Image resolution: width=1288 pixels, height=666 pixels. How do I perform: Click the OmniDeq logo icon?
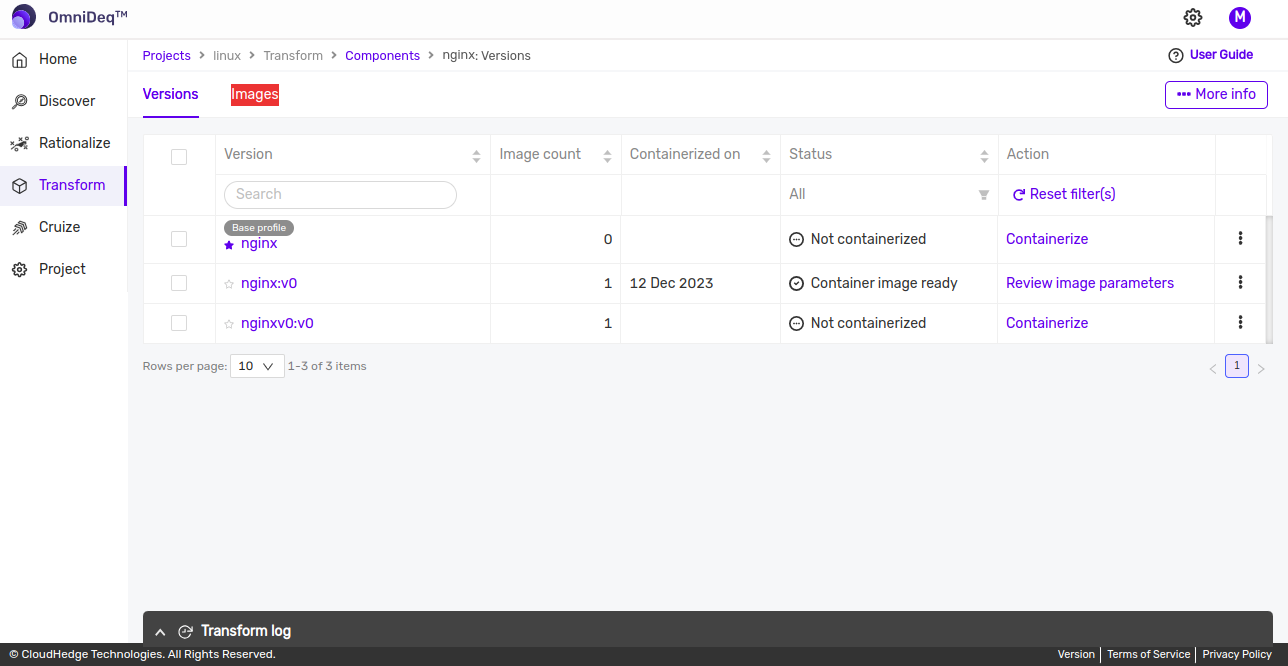coord(24,17)
